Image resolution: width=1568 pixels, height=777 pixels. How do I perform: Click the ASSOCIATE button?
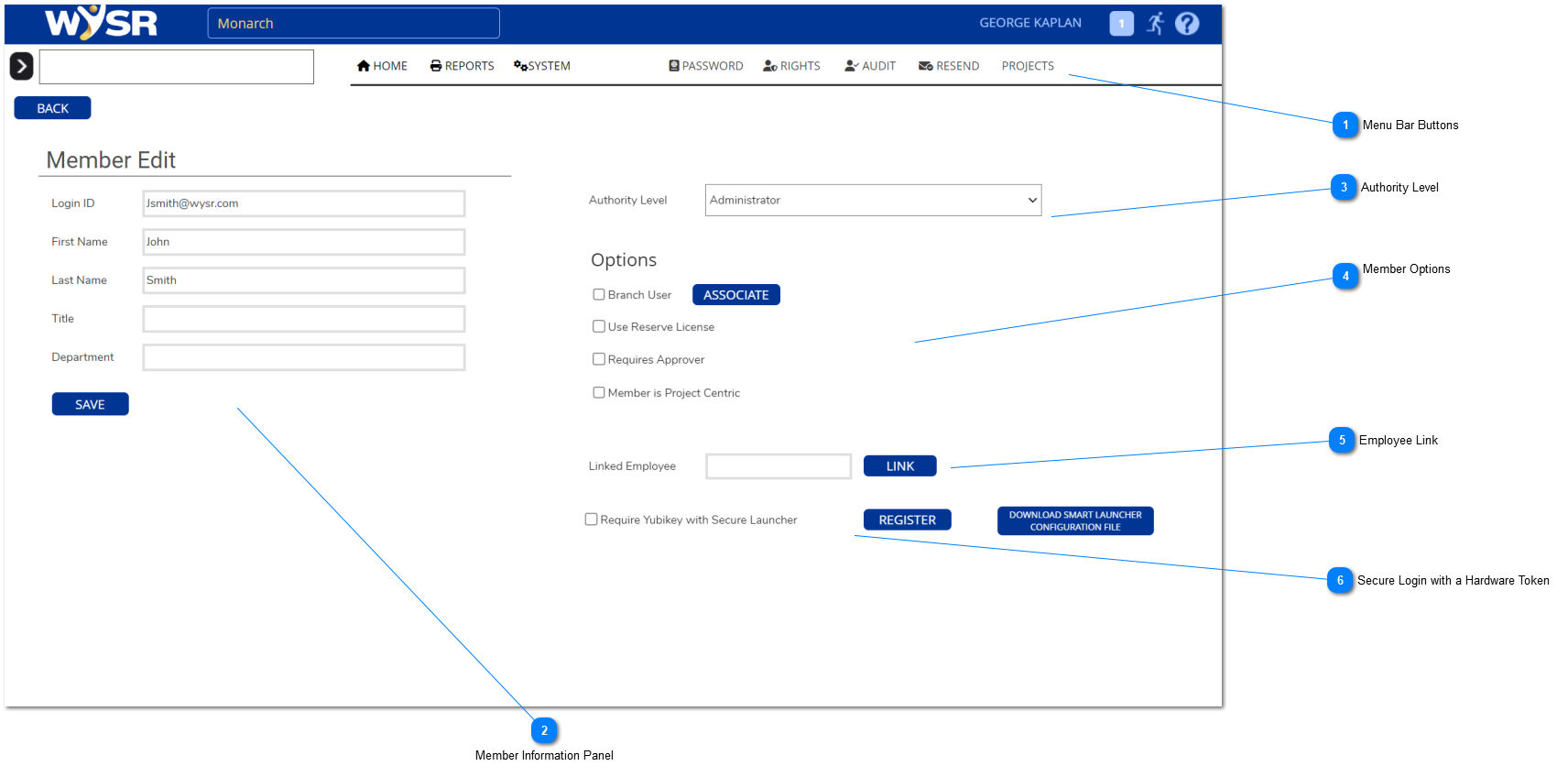tap(735, 295)
